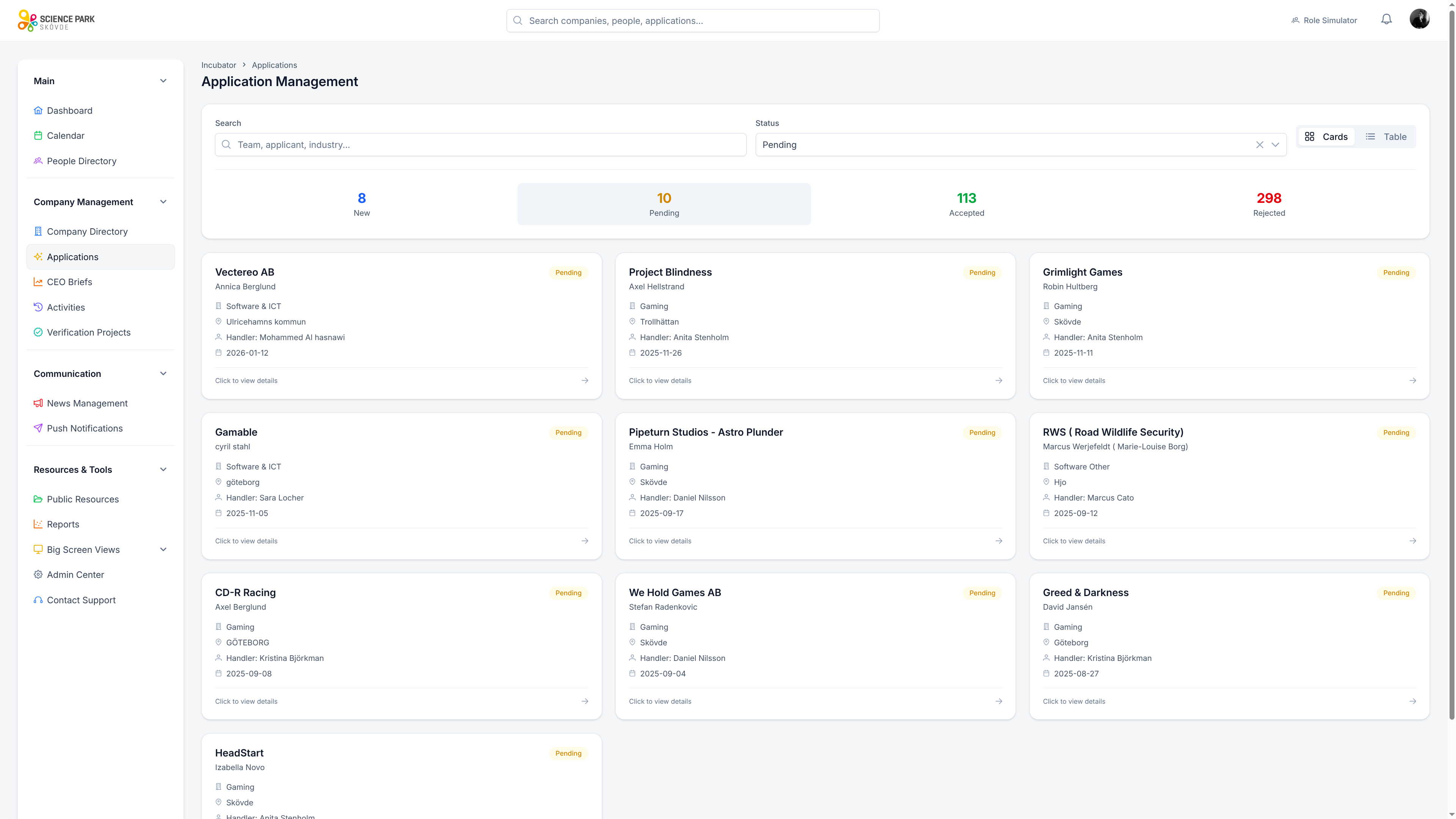Filter by 298 Rejected applications
Image resolution: width=1456 pixels, height=819 pixels.
click(1269, 204)
